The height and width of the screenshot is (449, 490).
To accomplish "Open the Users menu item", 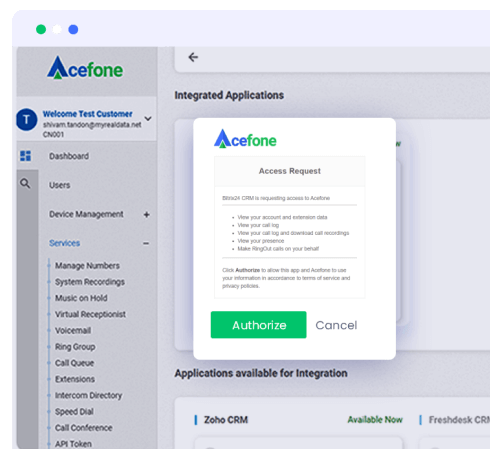I will click(60, 185).
